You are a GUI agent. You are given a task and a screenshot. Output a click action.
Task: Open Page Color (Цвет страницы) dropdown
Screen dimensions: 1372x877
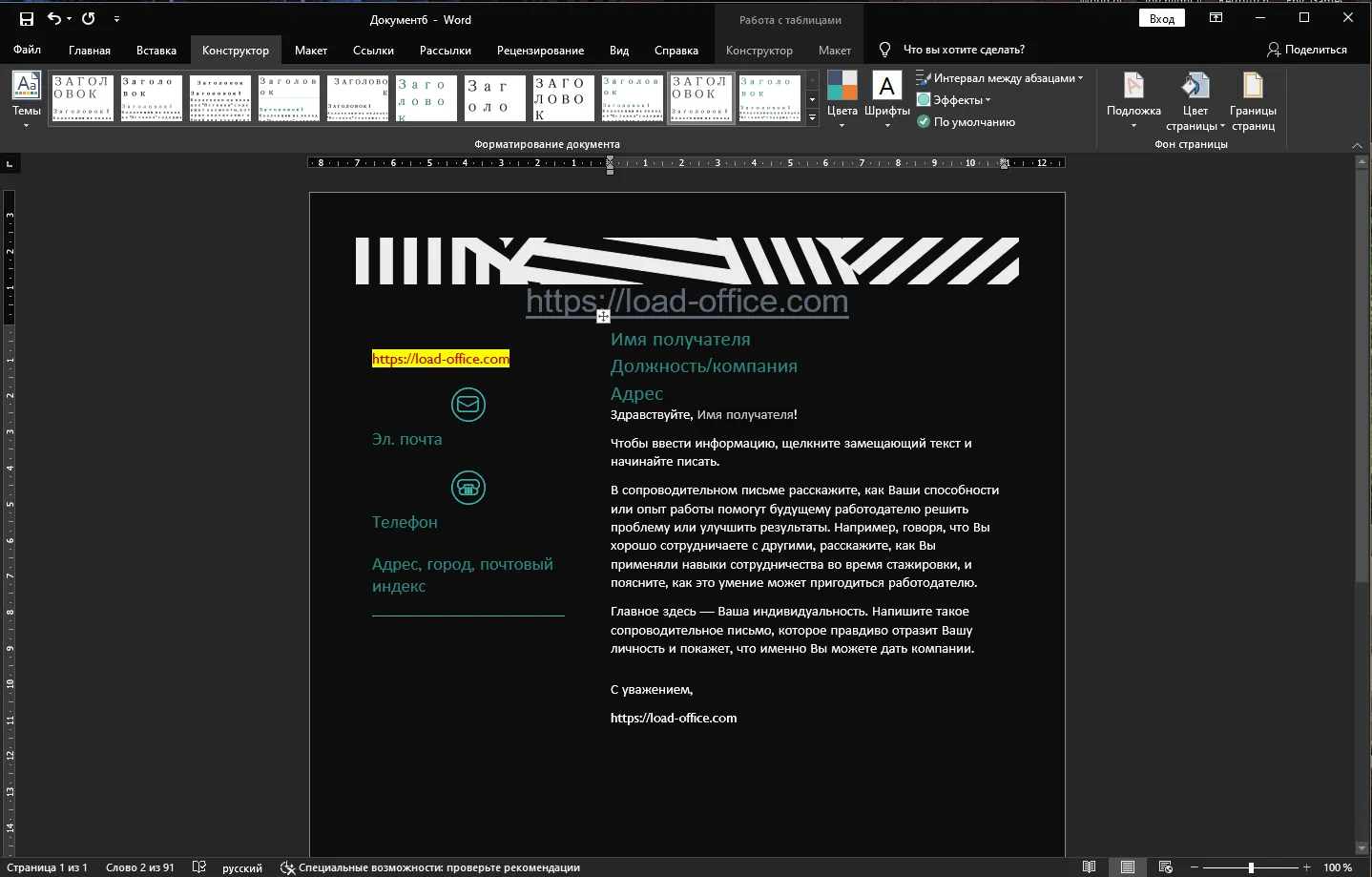coord(1195,101)
